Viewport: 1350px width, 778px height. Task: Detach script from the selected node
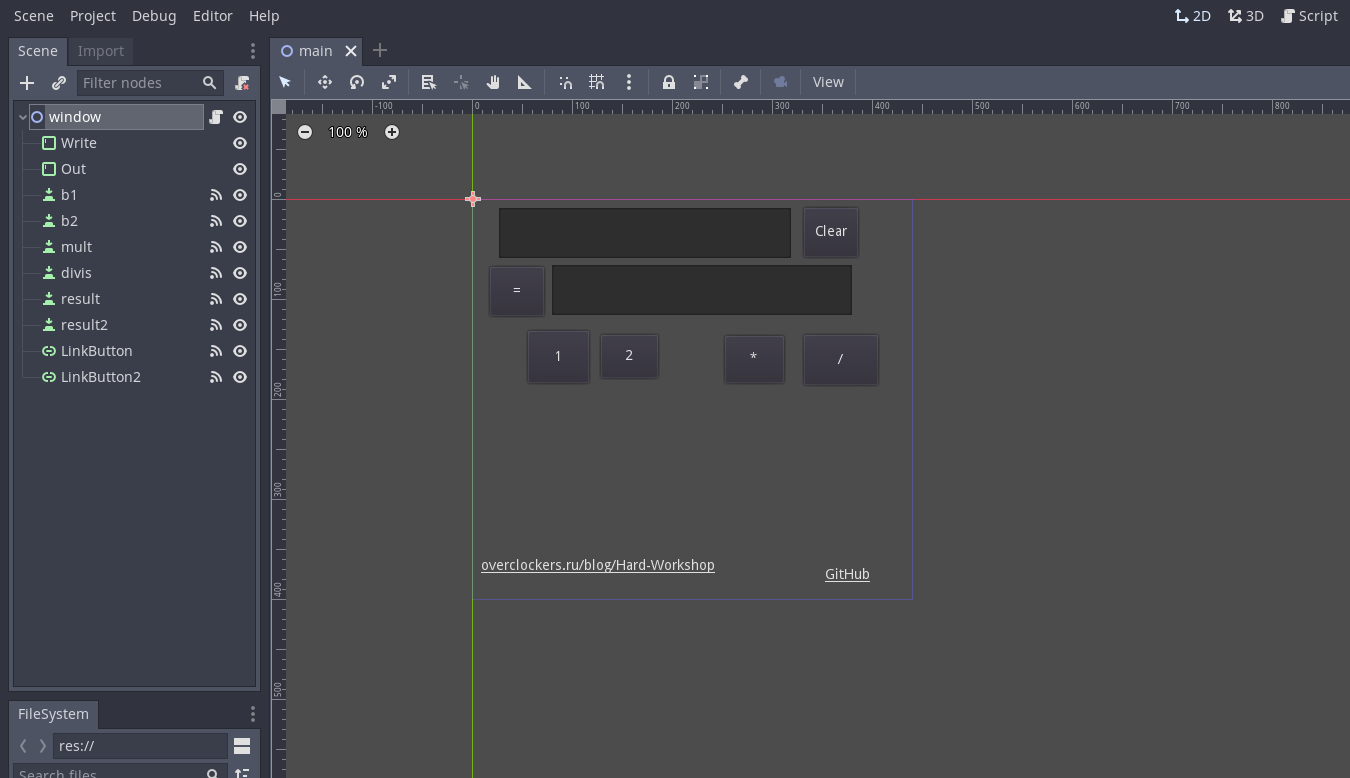click(242, 83)
